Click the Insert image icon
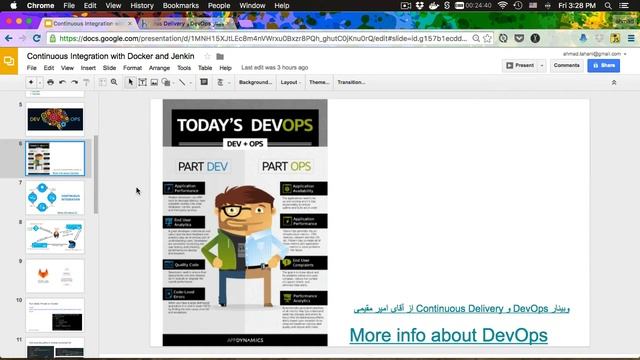The width and height of the screenshot is (640, 360). [154, 82]
